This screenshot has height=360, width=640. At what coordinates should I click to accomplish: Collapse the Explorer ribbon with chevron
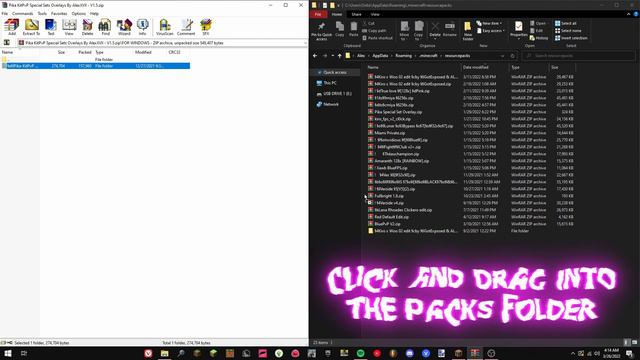[x=628, y=14]
